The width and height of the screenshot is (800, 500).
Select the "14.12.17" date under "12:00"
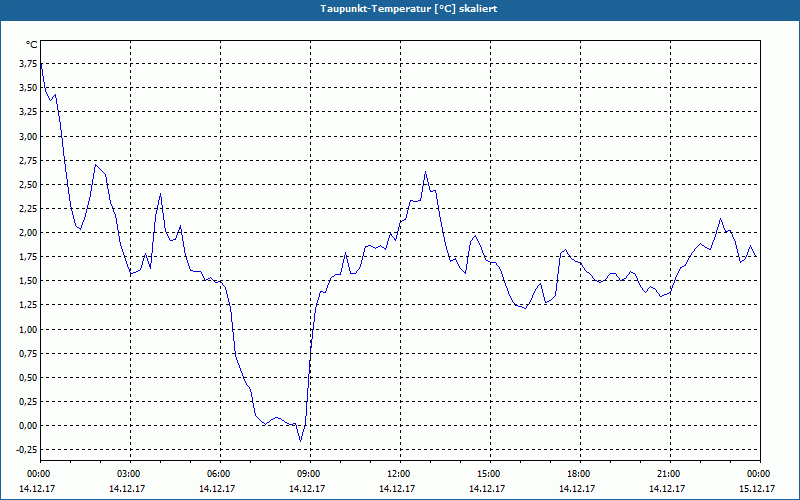[x=397, y=488]
